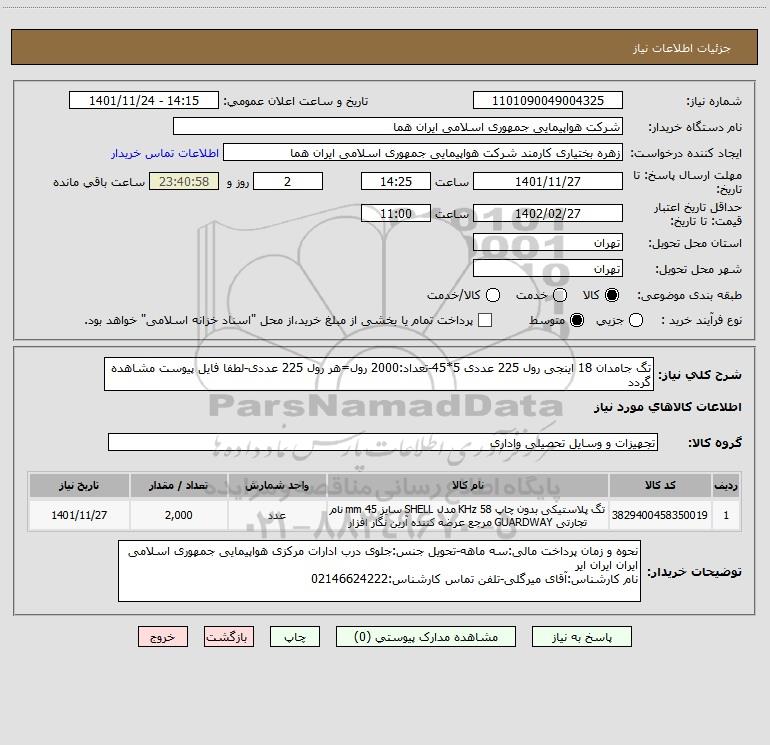Select the متوسط purchase type radio
The width and height of the screenshot is (770, 745).
pyautogui.click(x=577, y=320)
